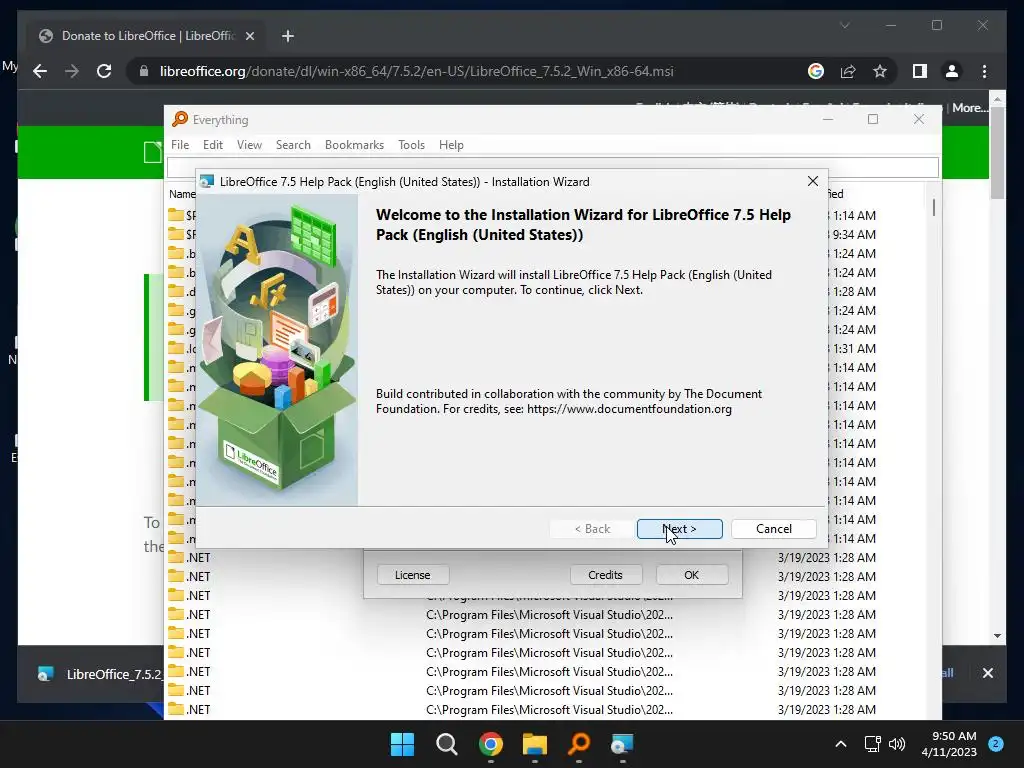Switch to Chrome in the taskbar
The width and height of the screenshot is (1024, 768).
(x=490, y=744)
